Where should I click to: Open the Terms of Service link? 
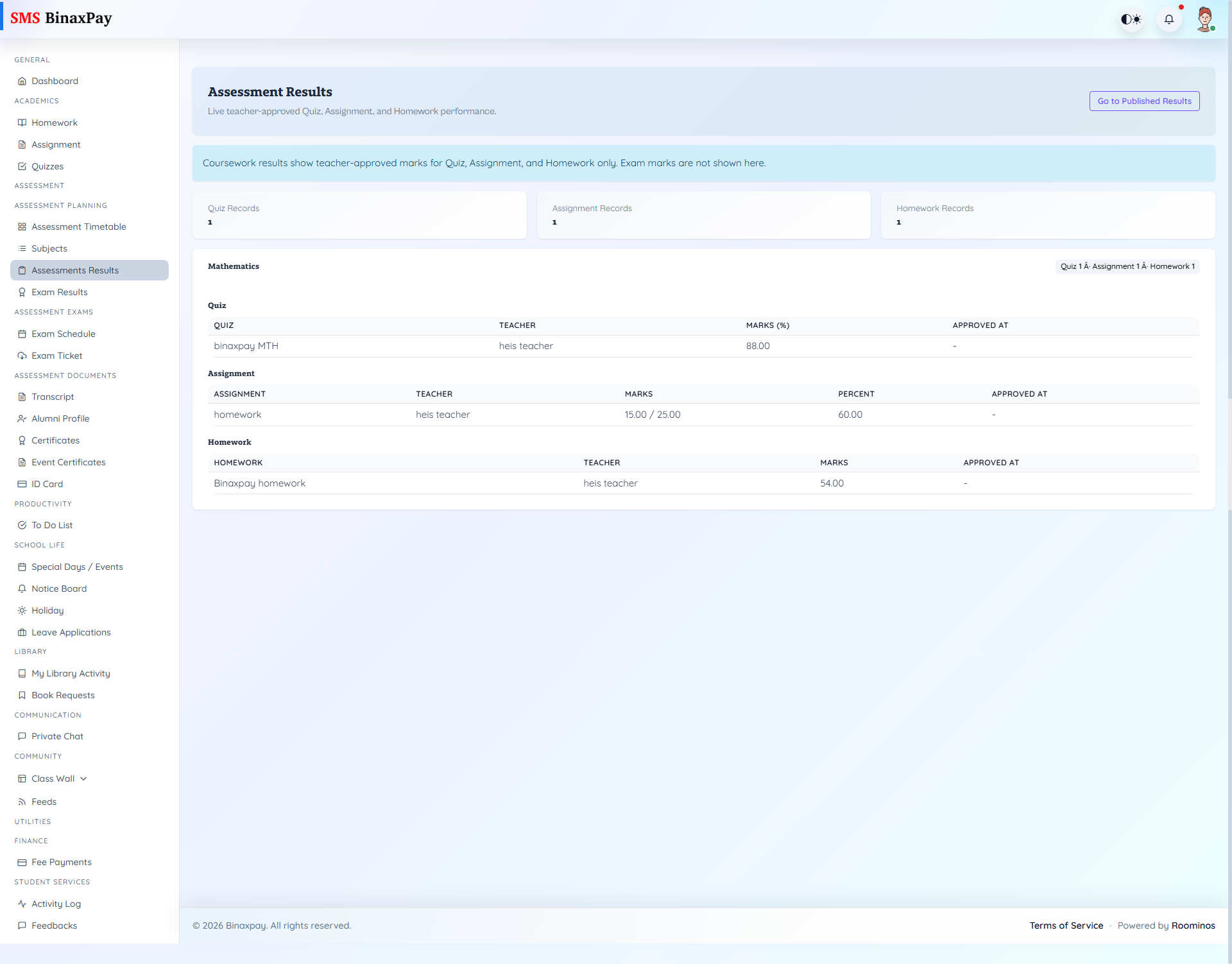click(1066, 925)
